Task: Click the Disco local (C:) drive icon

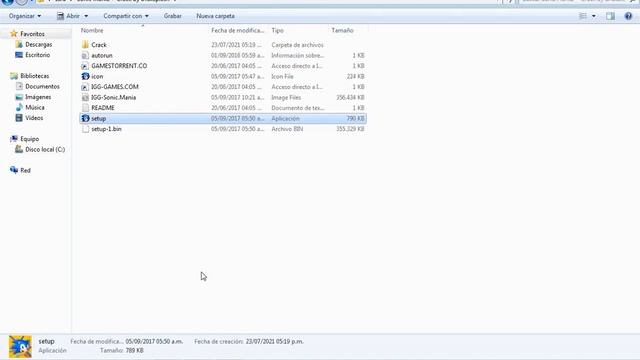Action: pos(19,149)
